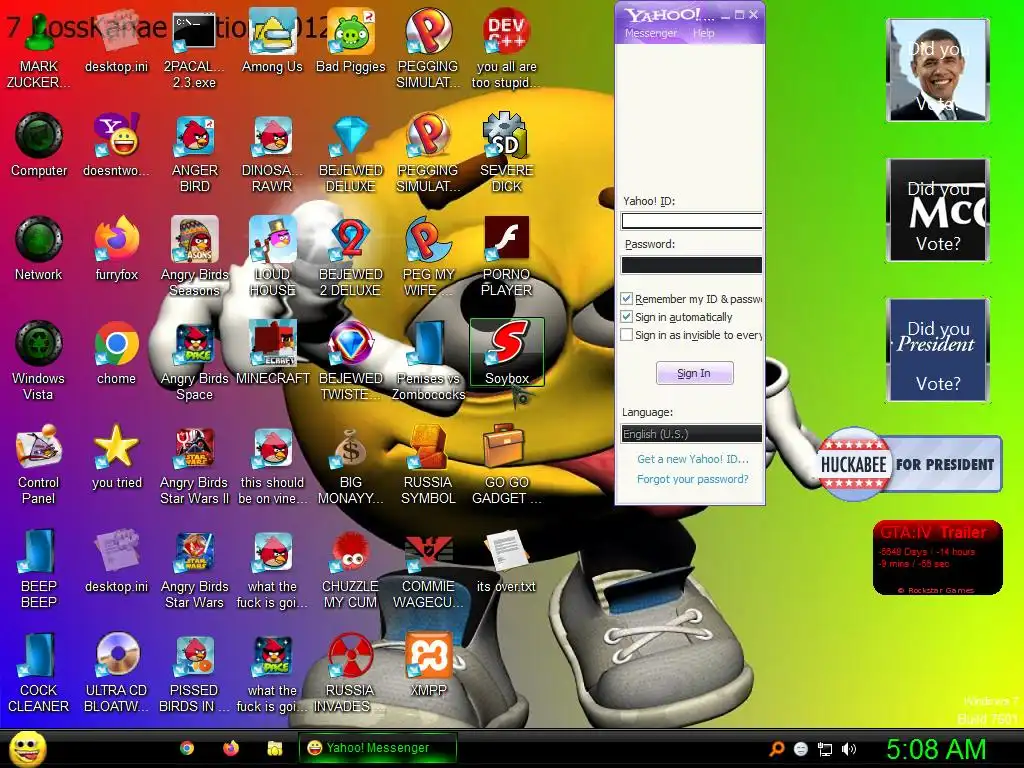Select Yahoo! Messenger taskbar button
The width and height of the screenshot is (1024, 768).
[x=377, y=748]
